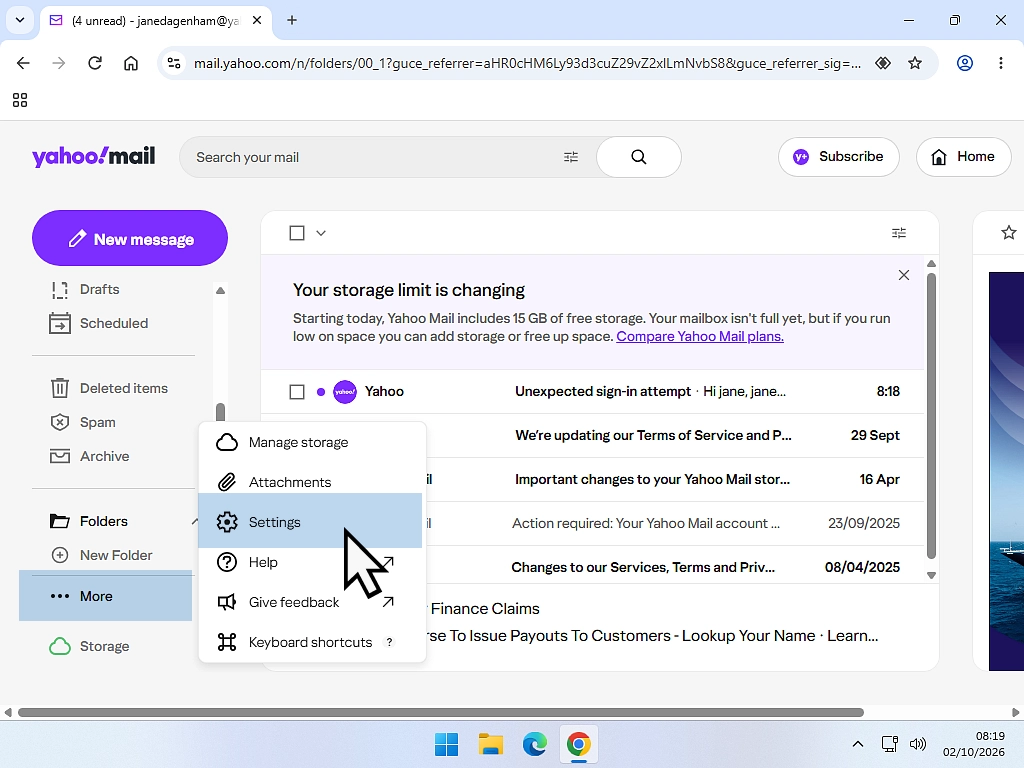
Task: Open the apps grid in bookmarks bar
Action: [20, 100]
